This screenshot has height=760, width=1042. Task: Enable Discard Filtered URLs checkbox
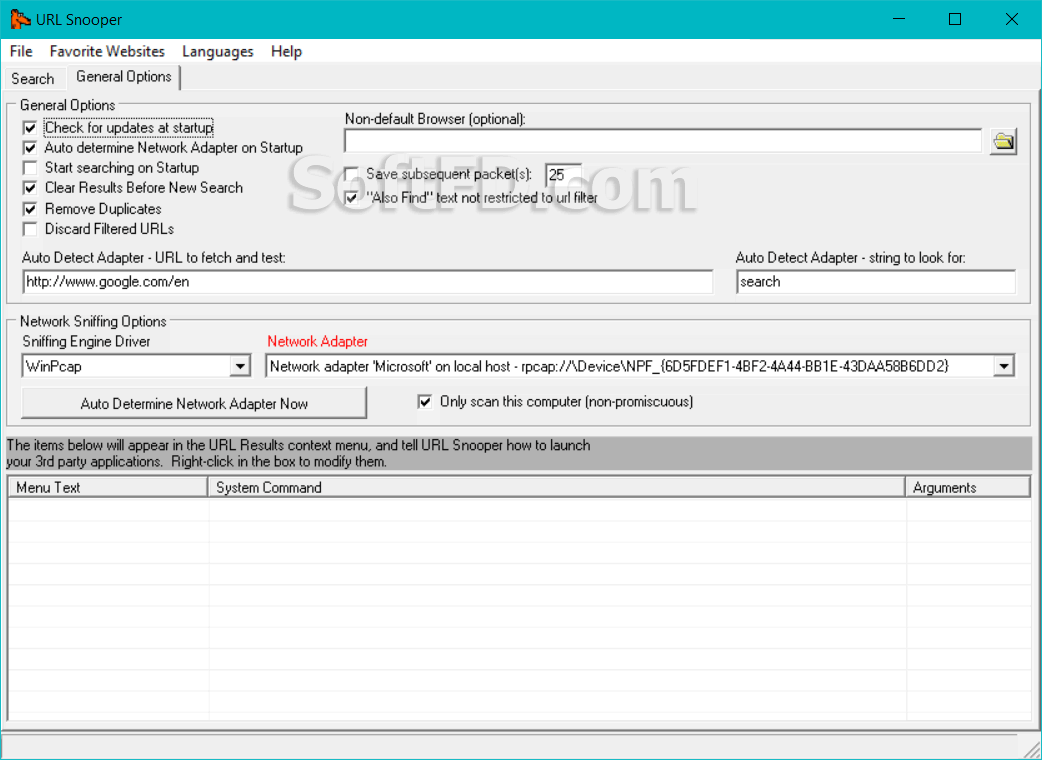point(30,229)
